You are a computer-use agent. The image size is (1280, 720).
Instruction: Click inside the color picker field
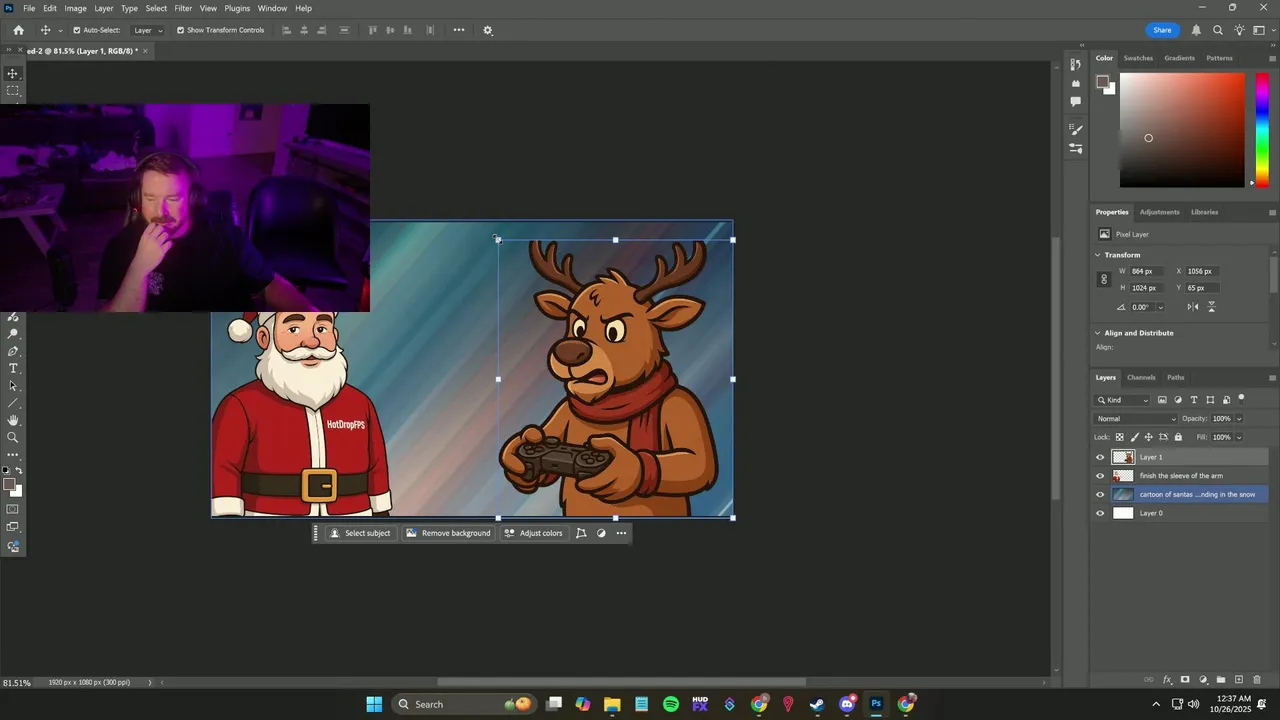(x=1182, y=130)
